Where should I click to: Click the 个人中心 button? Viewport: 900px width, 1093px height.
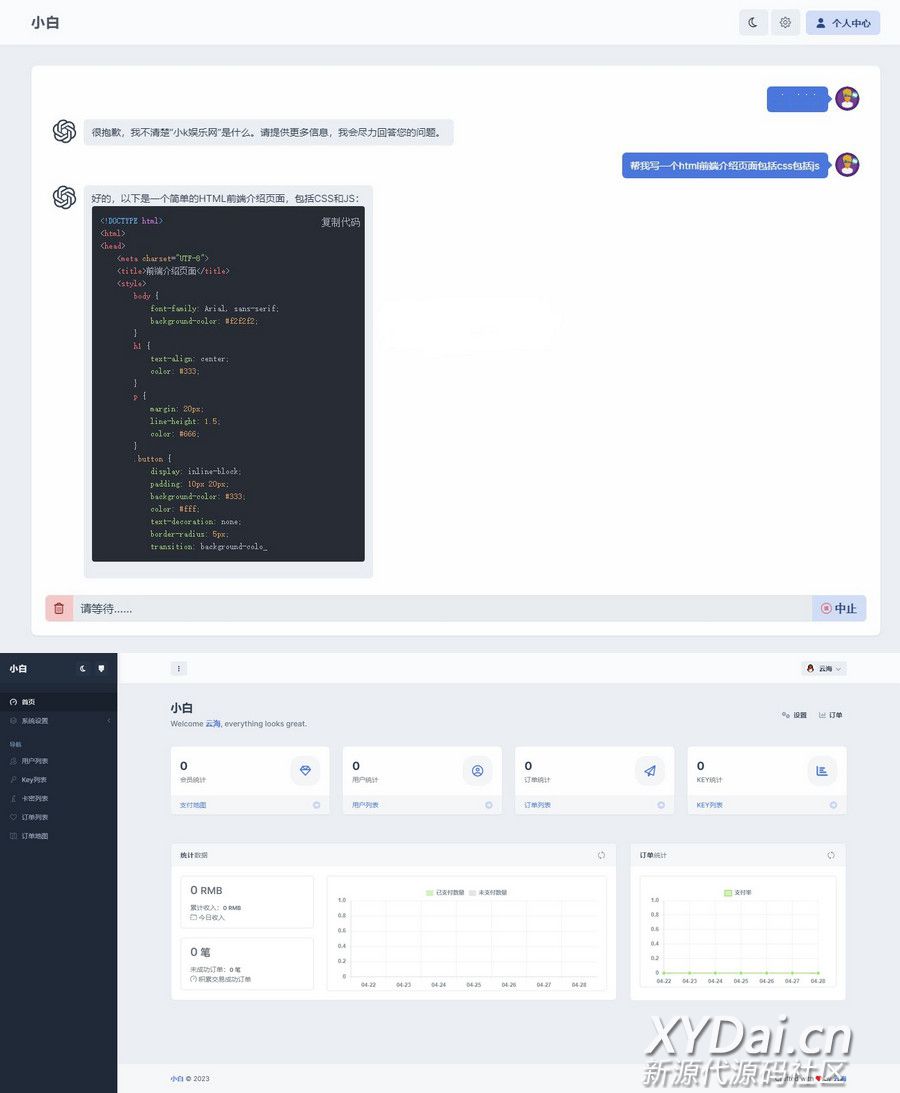pos(843,23)
